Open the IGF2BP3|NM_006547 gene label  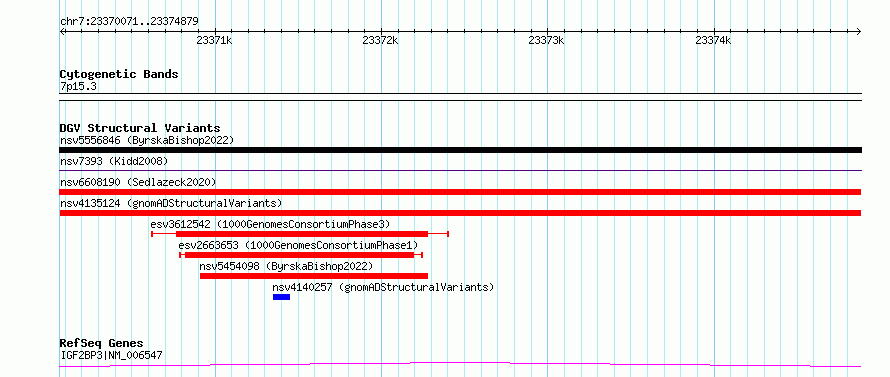tap(111, 355)
